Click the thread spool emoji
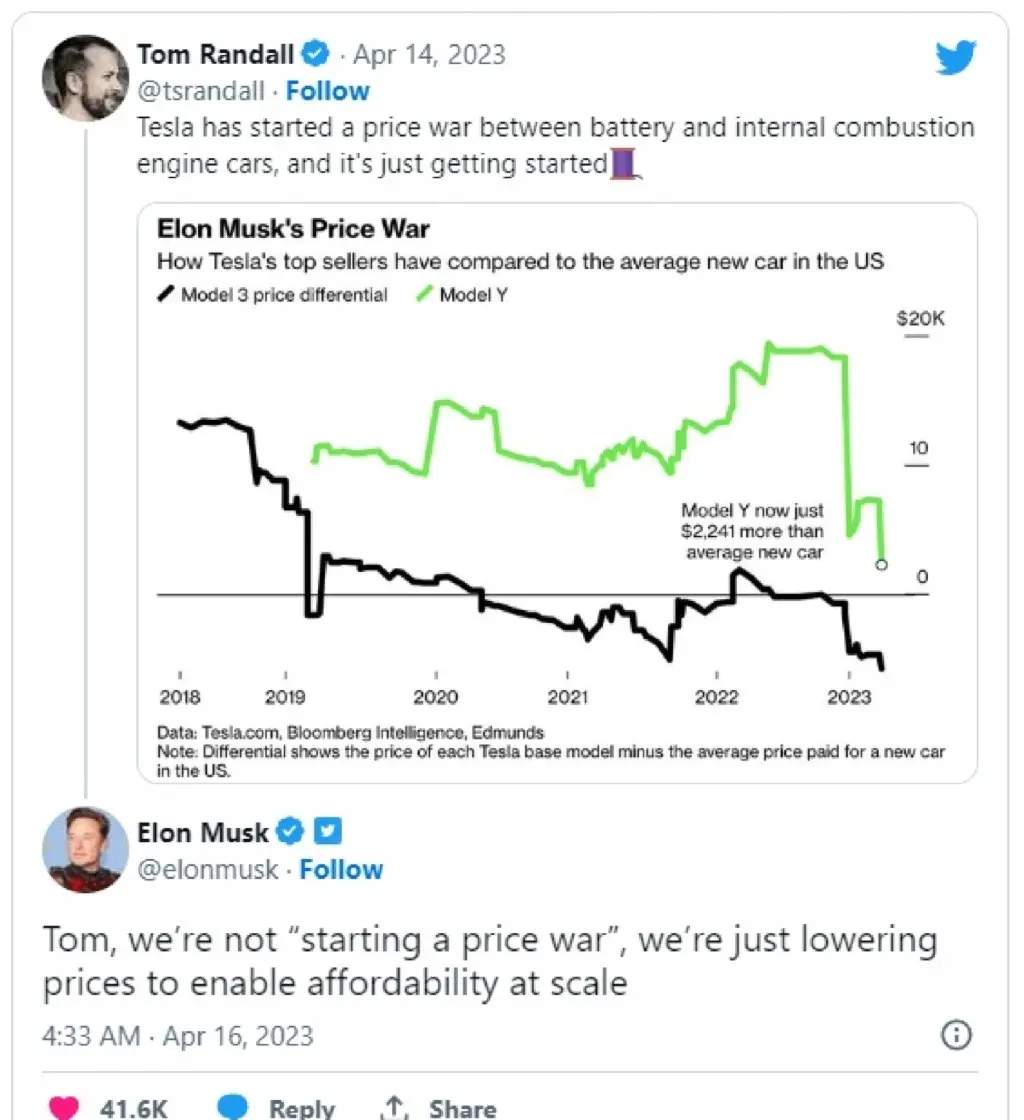Image resolution: width=1024 pixels, height=1120 pixels. point(624,164)
